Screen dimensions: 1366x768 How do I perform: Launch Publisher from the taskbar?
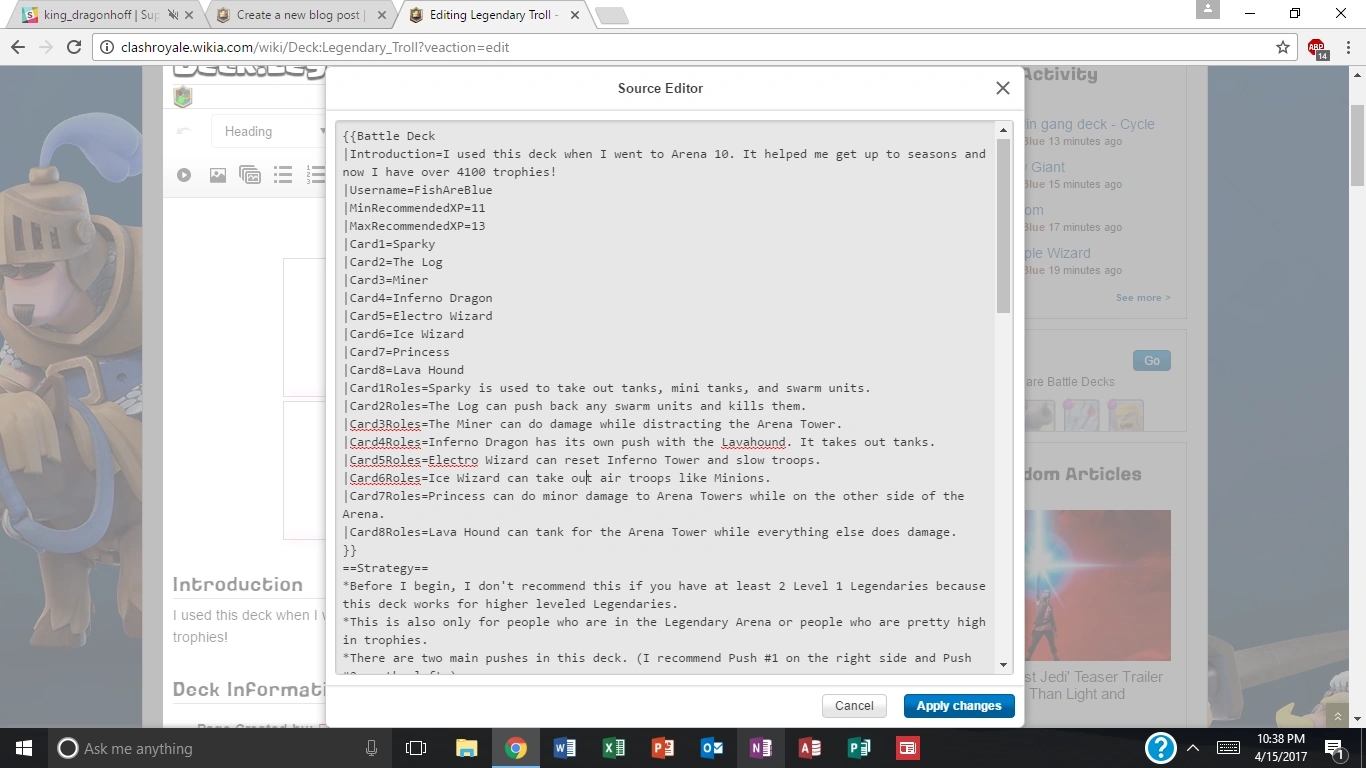[x=858, y=748]
